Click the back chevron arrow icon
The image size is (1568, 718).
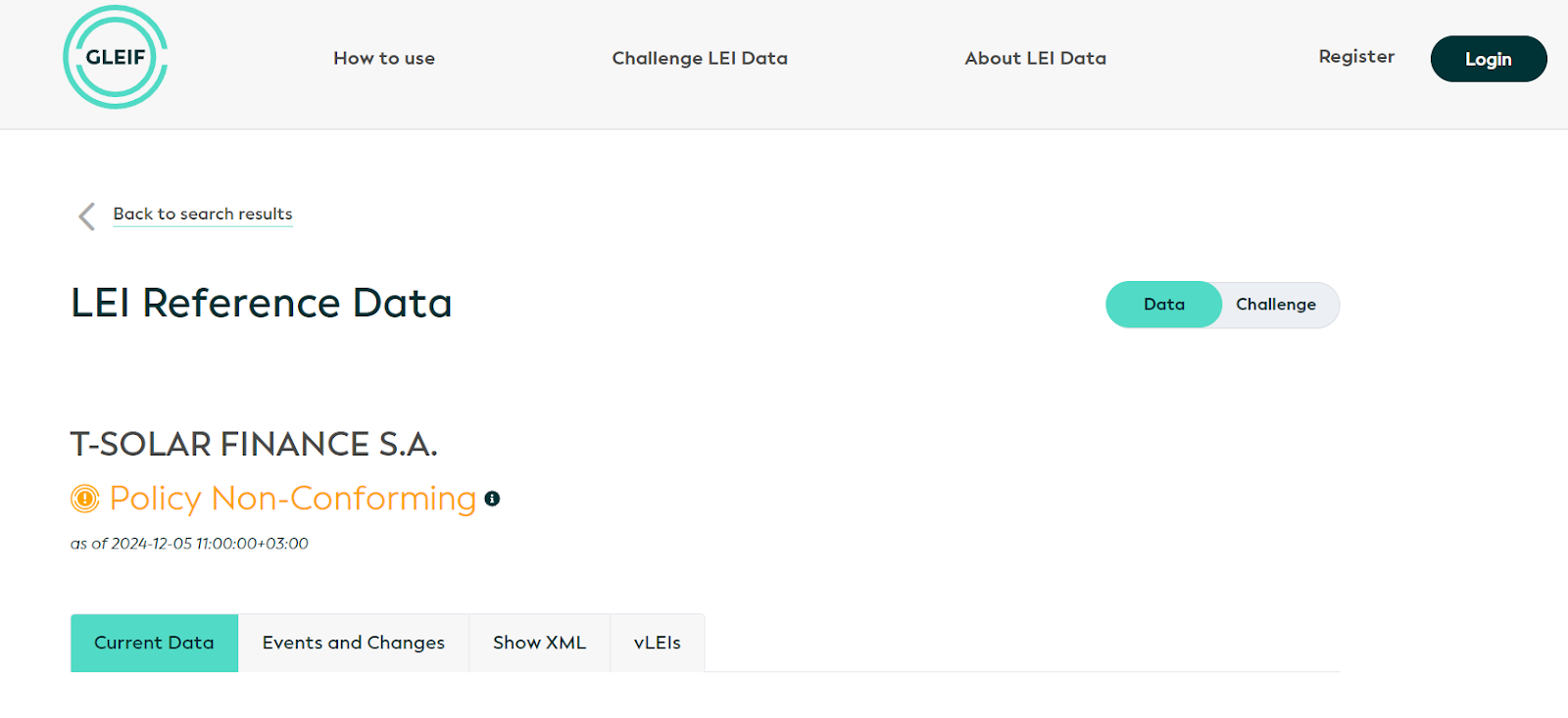tap(86, 216)
